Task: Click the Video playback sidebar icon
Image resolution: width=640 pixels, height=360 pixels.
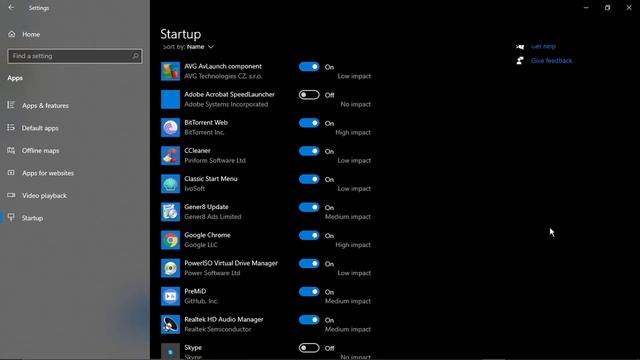Action: click(x=11, y=195)
